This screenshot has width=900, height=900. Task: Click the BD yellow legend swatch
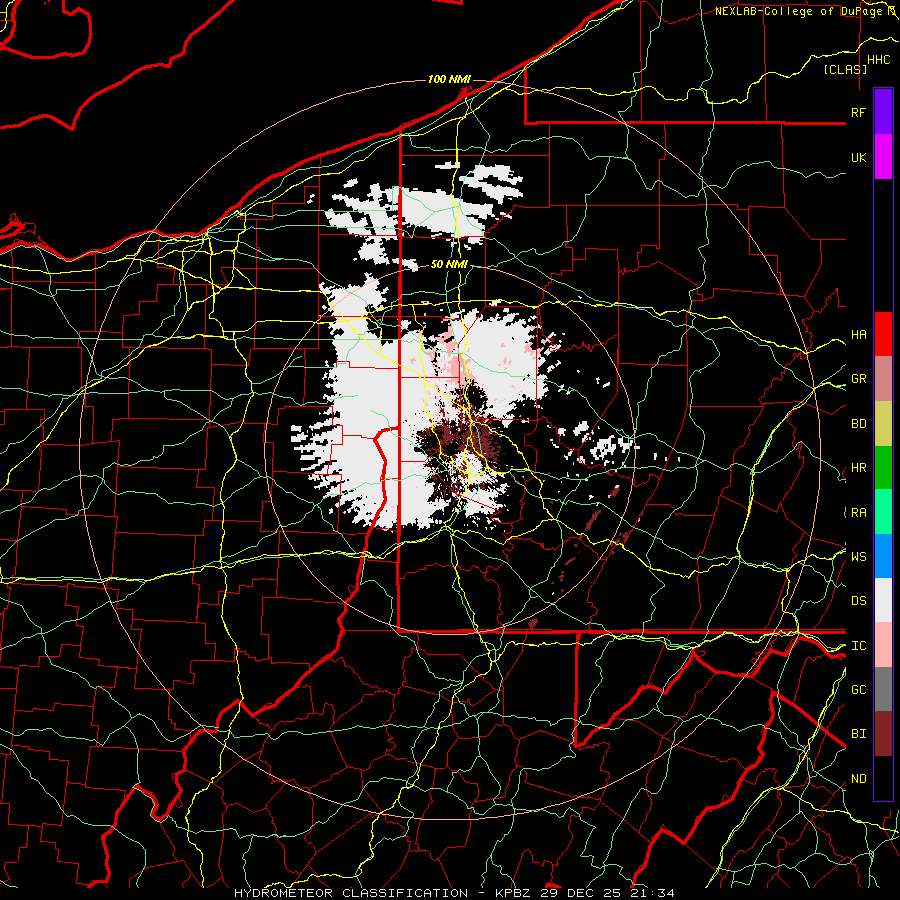pos(883,423)
